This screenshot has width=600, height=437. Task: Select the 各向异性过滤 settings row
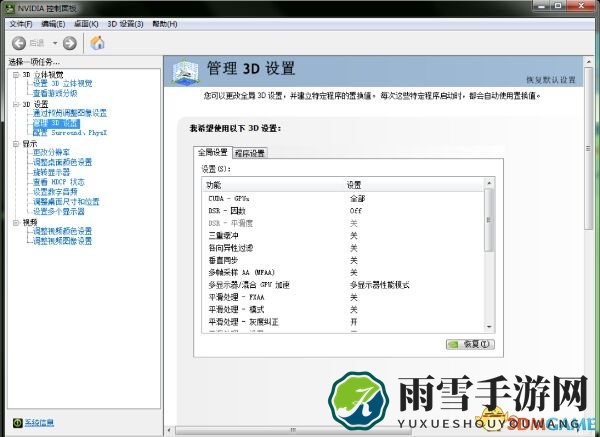343,248
